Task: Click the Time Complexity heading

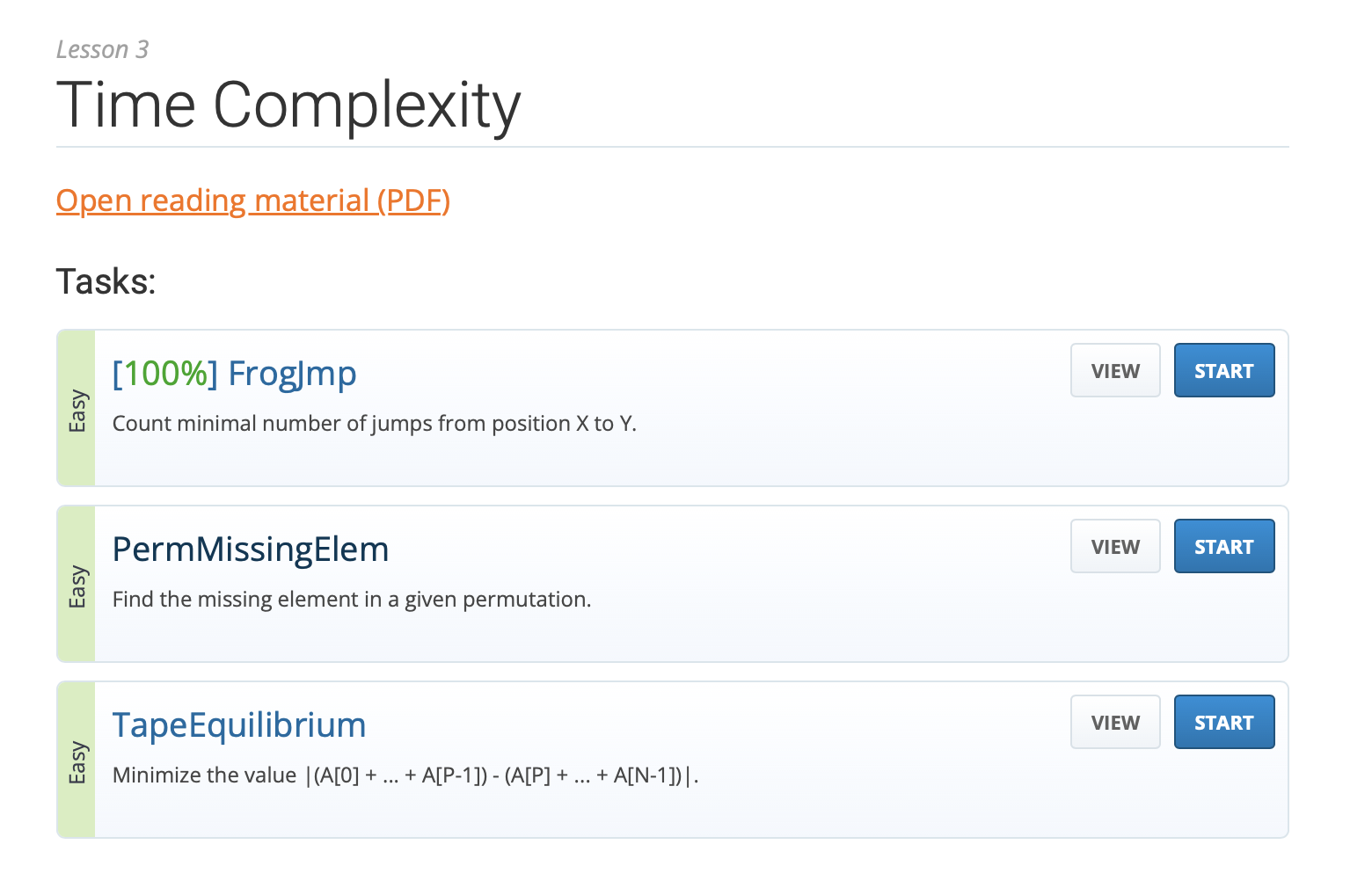Action: 288,106
